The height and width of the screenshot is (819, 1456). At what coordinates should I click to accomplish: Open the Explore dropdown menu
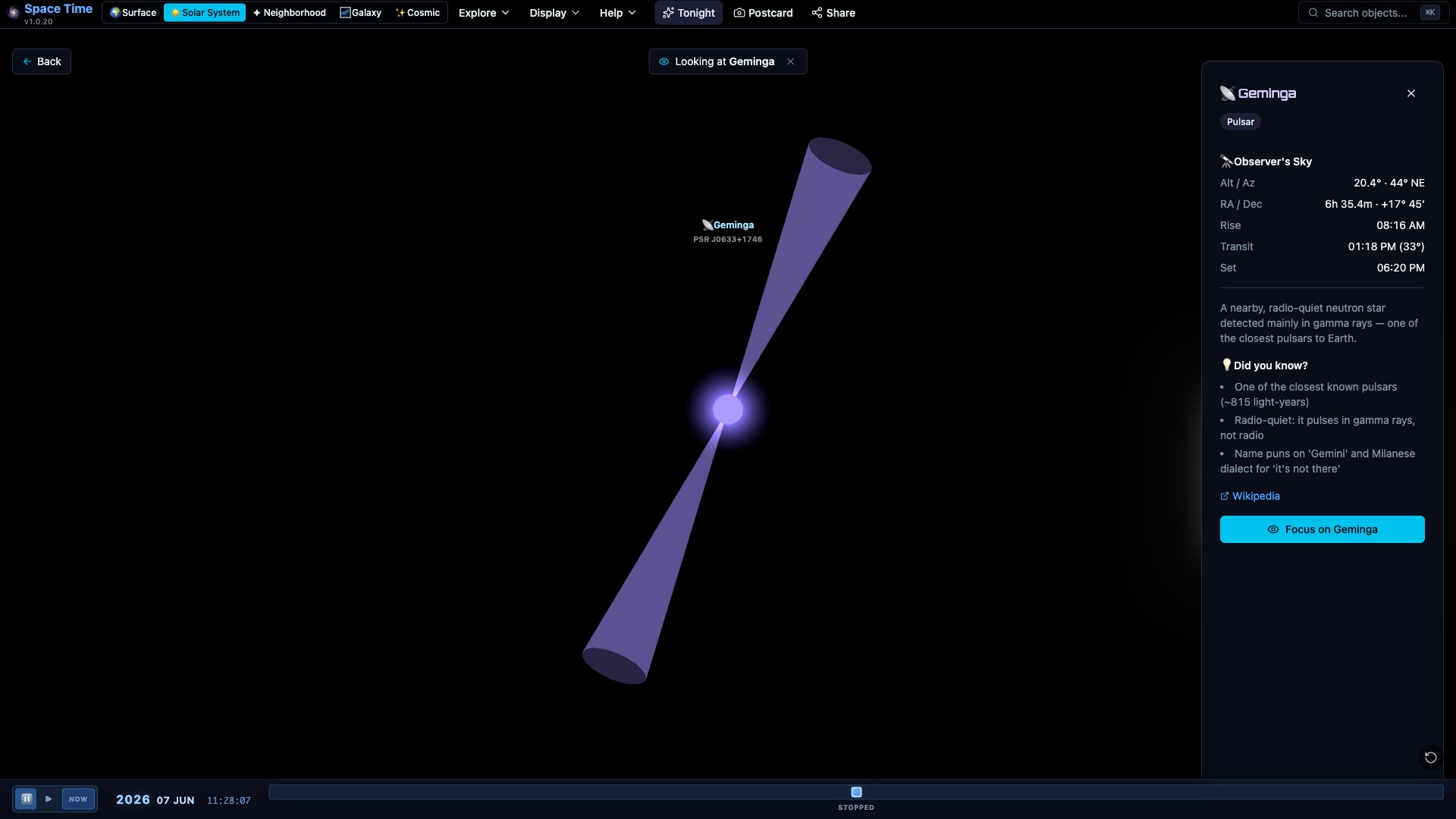(x=484, y=13)
